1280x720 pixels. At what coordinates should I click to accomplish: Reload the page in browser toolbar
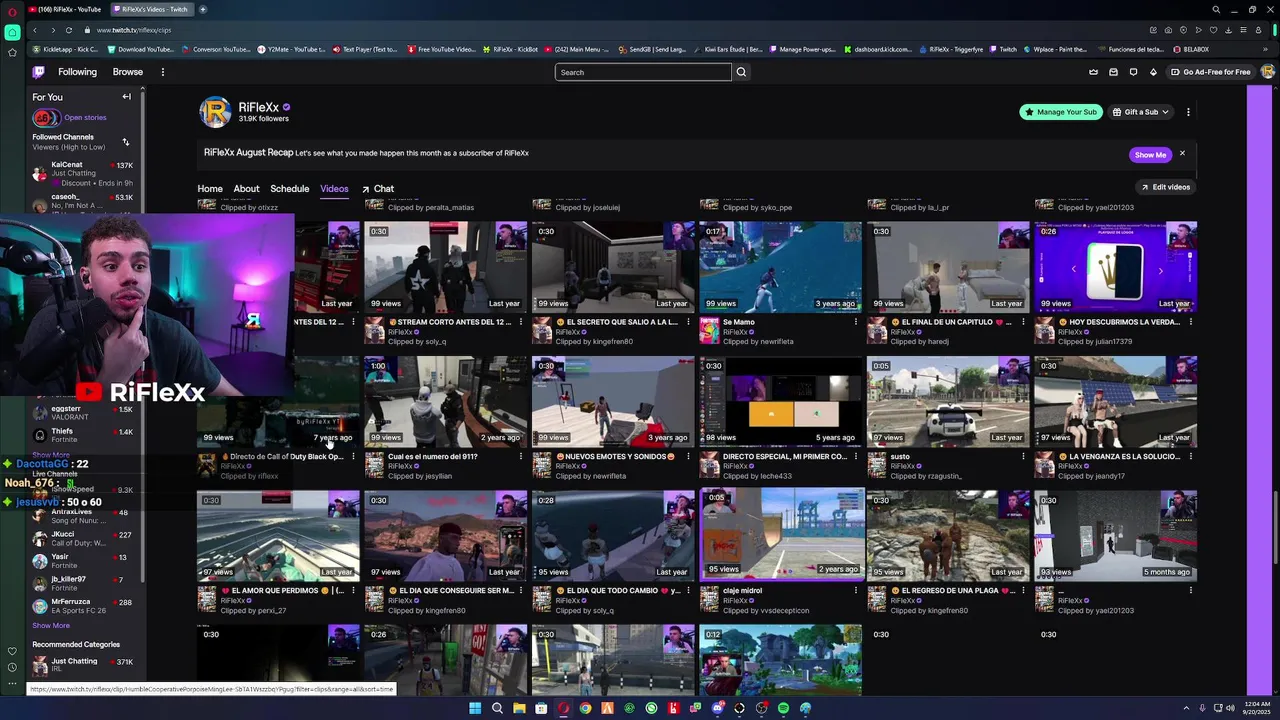tap(68, 30)
